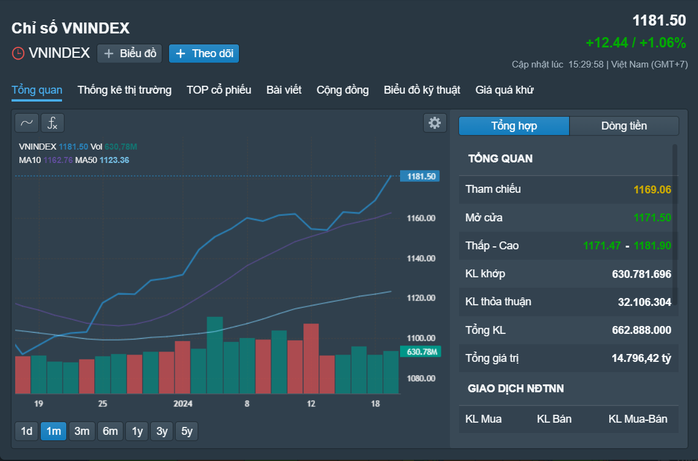This screenshot has height=461, width=698.
Task: Click the KL Bán column header
Action: pos(554,419)
